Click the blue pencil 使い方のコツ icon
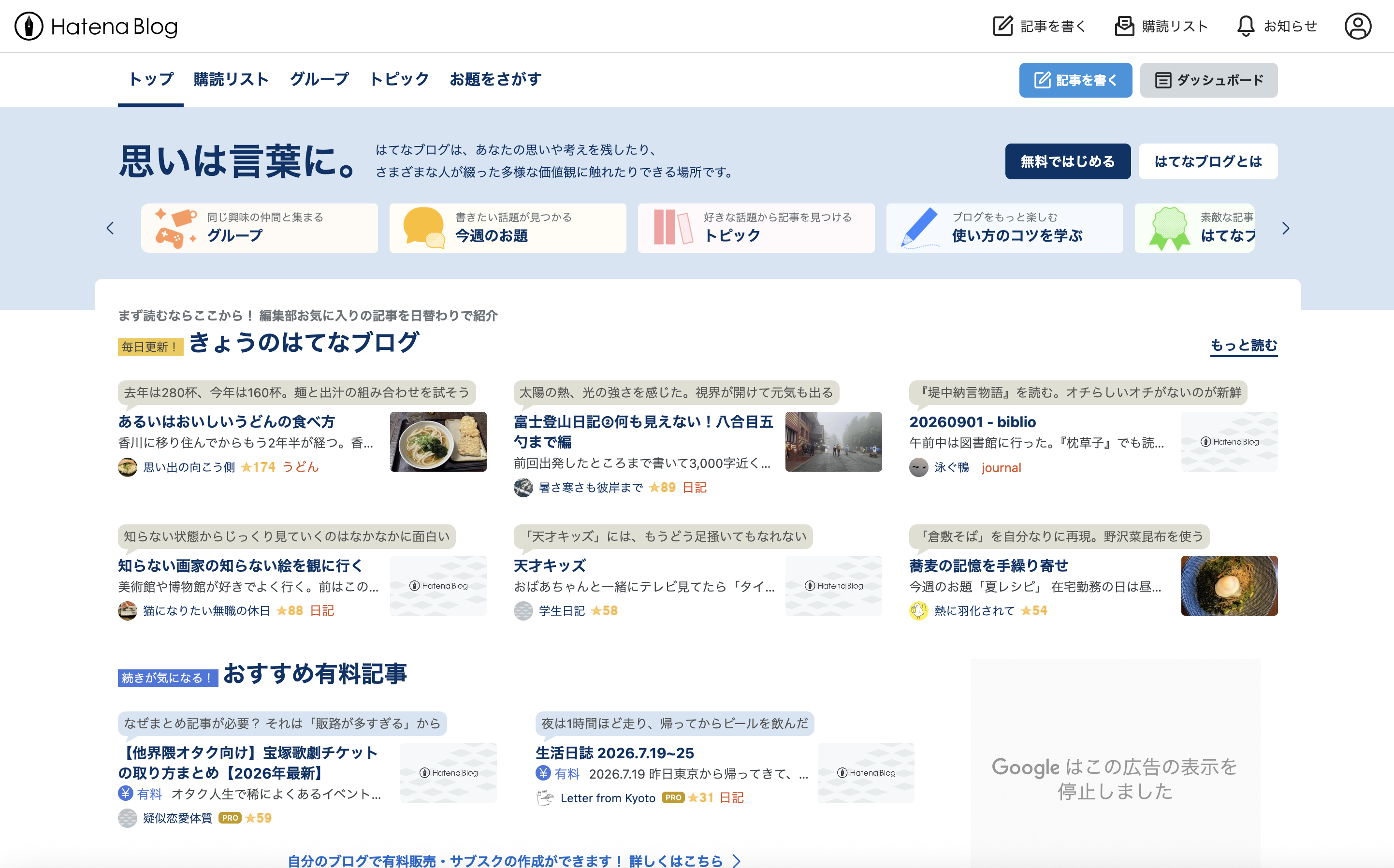The width and height of the screenshot is (1394, 868). pos(920,229)
